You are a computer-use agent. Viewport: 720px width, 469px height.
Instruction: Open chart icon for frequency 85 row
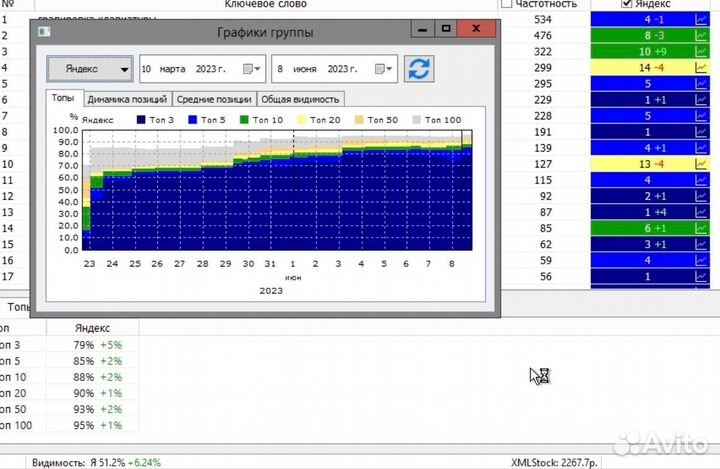pos(701,228)
